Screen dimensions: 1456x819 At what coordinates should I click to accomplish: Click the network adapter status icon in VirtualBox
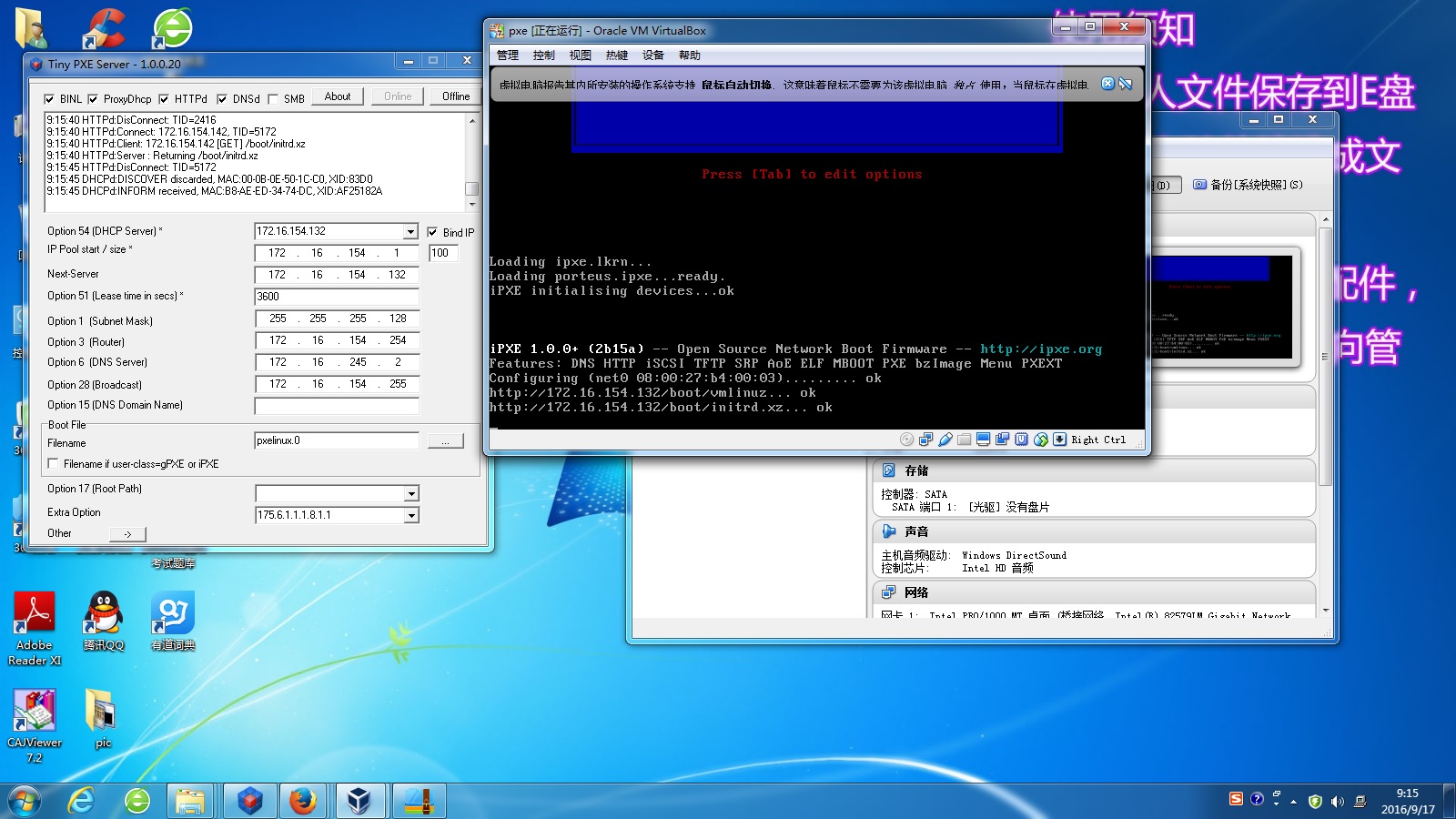(x=925, y=440)
